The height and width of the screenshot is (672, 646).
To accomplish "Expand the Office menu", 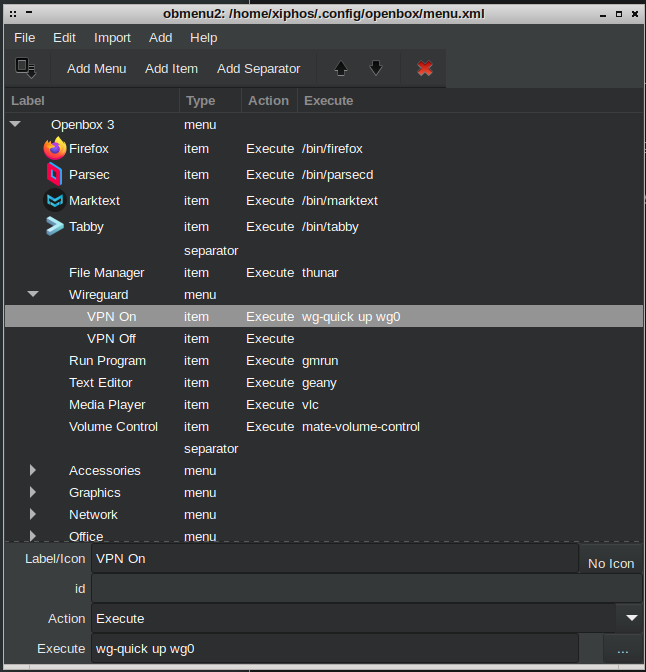I will click(33, 536).
